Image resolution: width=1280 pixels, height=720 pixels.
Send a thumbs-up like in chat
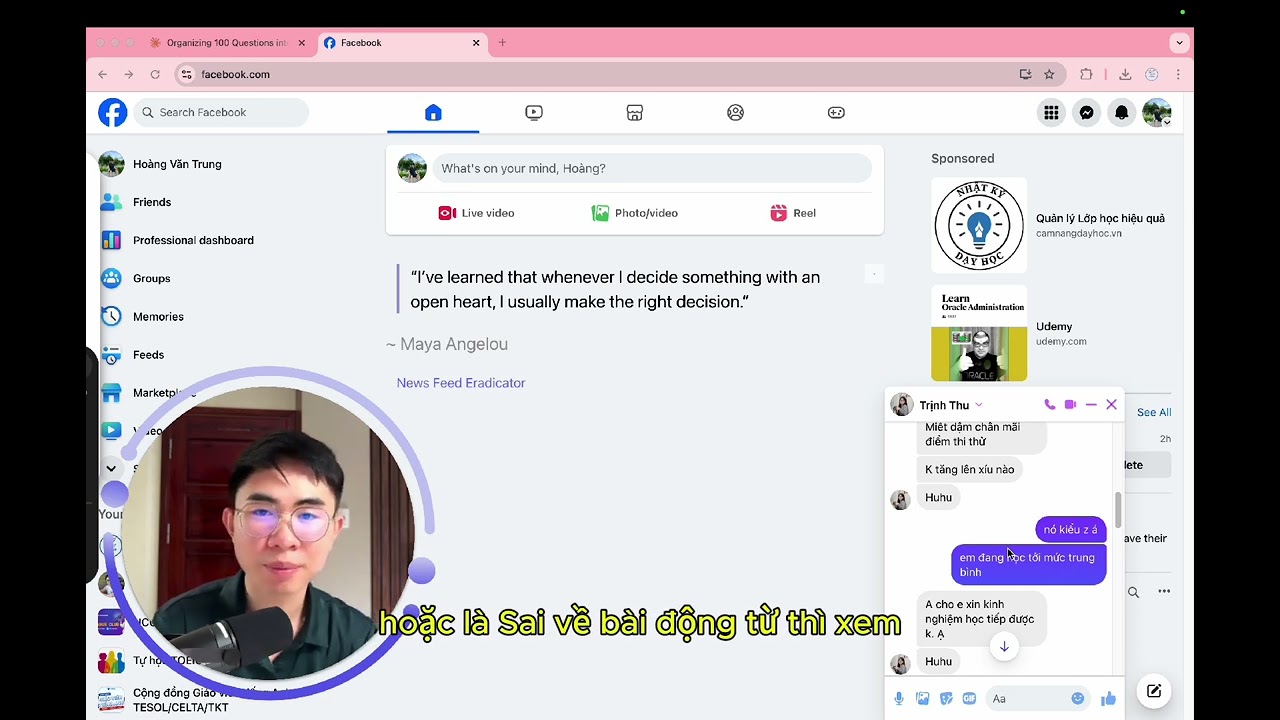[1108, 698]
